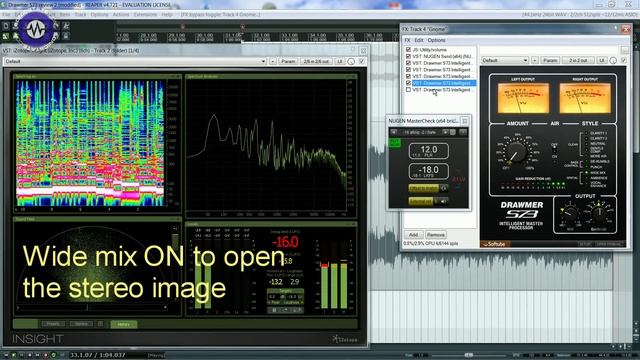Click the Softube logo in the Drawmer plugin
Image resolution: width=640 pixels, height=360 pixels.
[x=494, y=244]
